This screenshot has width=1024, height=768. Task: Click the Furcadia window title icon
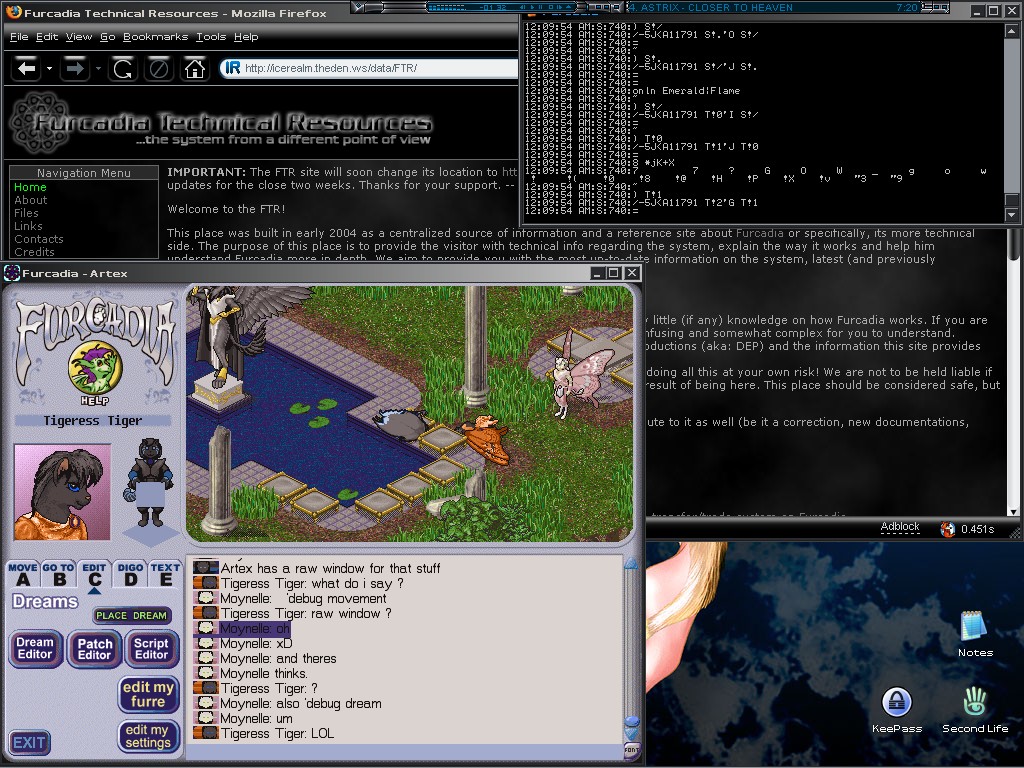(x=12, y=273)
